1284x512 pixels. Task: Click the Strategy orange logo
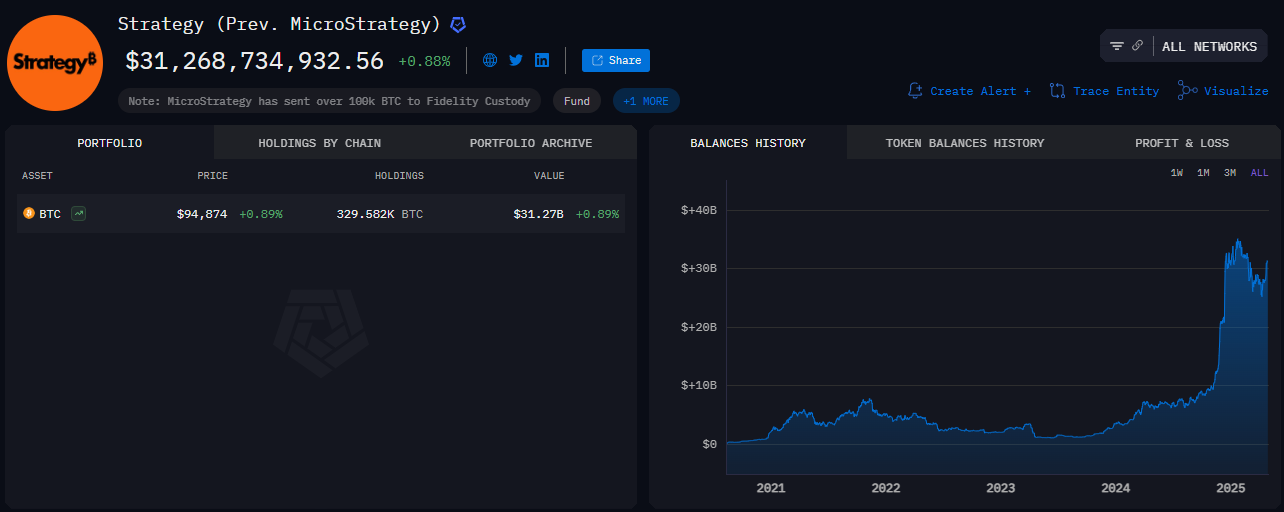point(55,62)
